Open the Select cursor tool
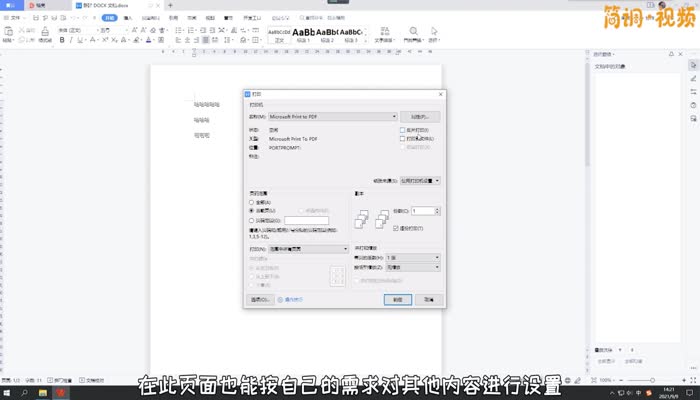 (x=434, y=31)
